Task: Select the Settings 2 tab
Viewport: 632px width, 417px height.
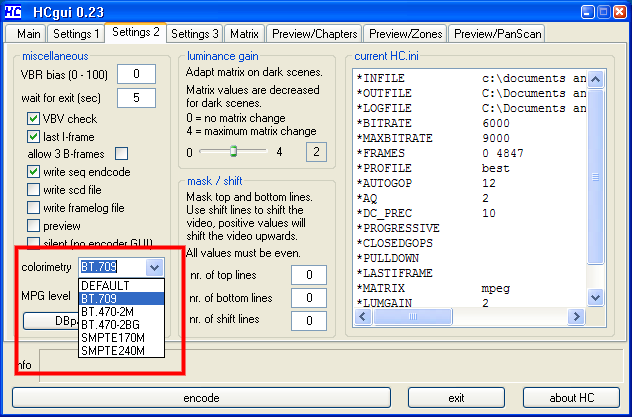Action: coord(136,32)
